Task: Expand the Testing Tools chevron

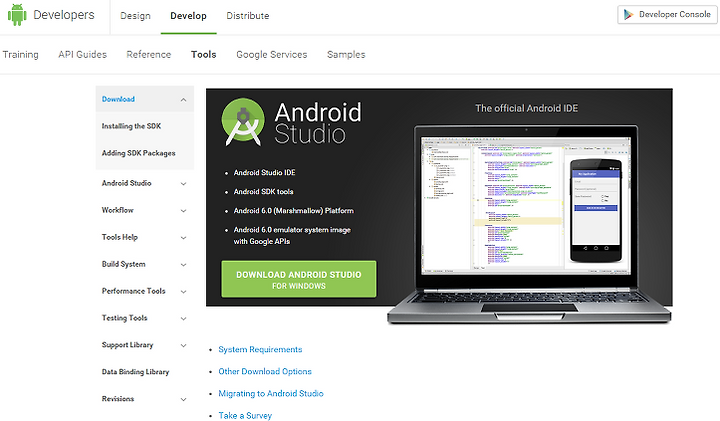Action: coord(183,319)
